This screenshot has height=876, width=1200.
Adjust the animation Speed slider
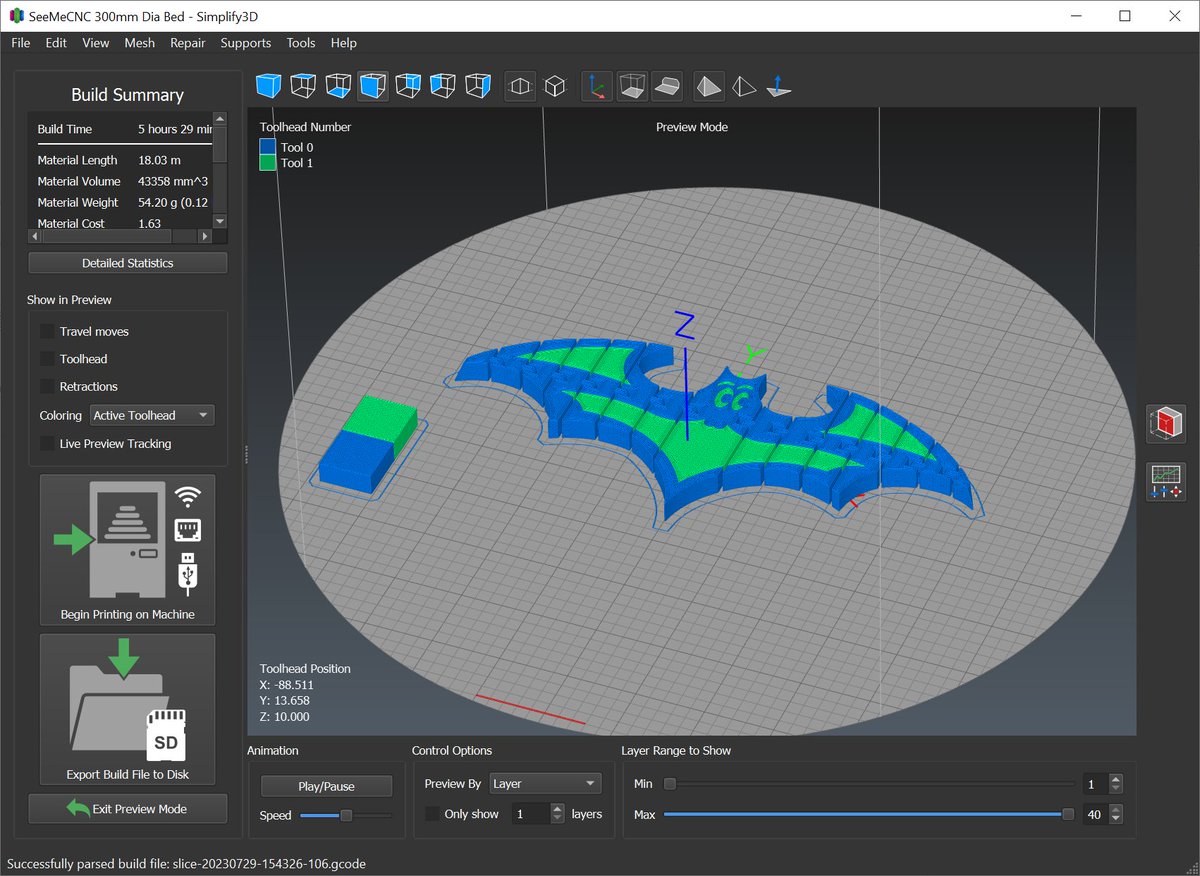click(x=346, y=815)
